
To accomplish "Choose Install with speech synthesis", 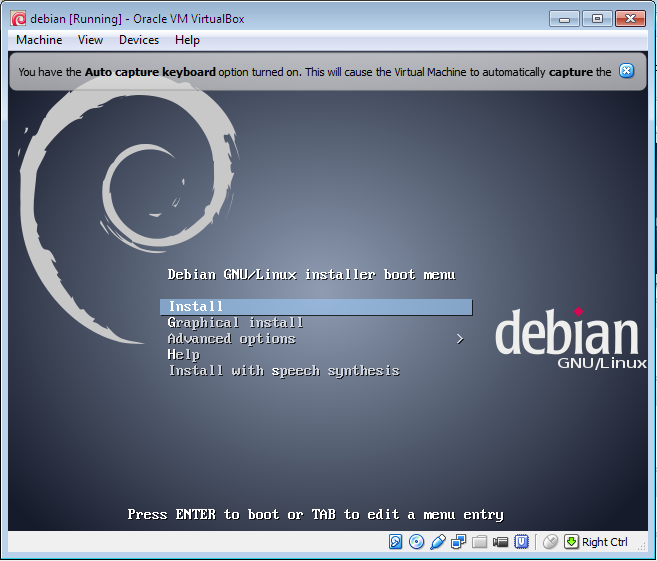I will click(284, 371).
